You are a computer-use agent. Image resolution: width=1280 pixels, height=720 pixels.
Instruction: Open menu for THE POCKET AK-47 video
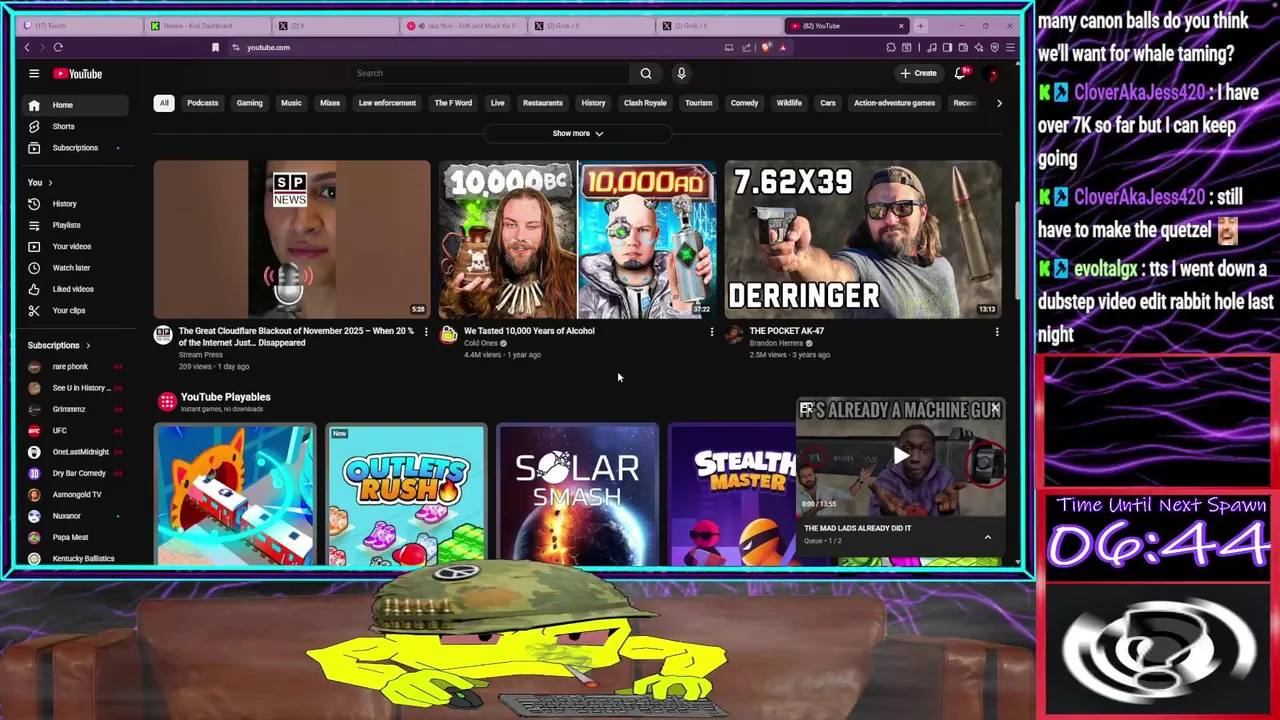(997, 331)
